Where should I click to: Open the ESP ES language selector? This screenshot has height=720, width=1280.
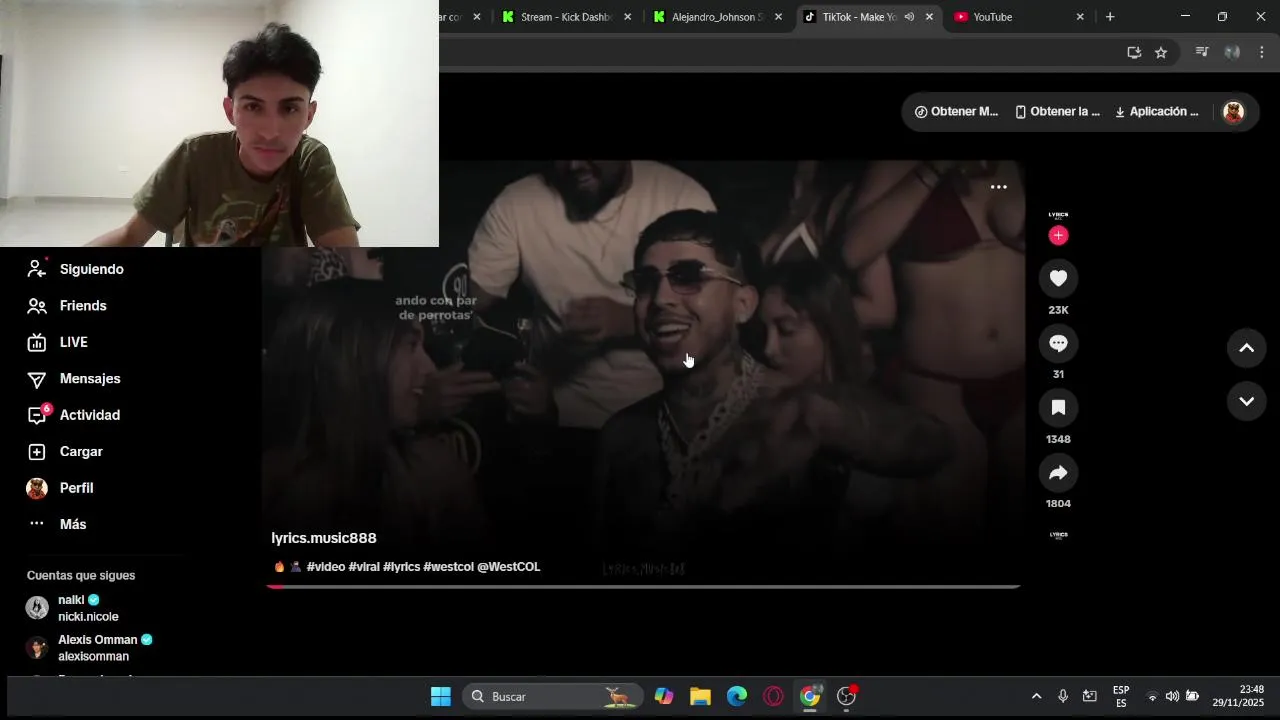[1121, 697]
